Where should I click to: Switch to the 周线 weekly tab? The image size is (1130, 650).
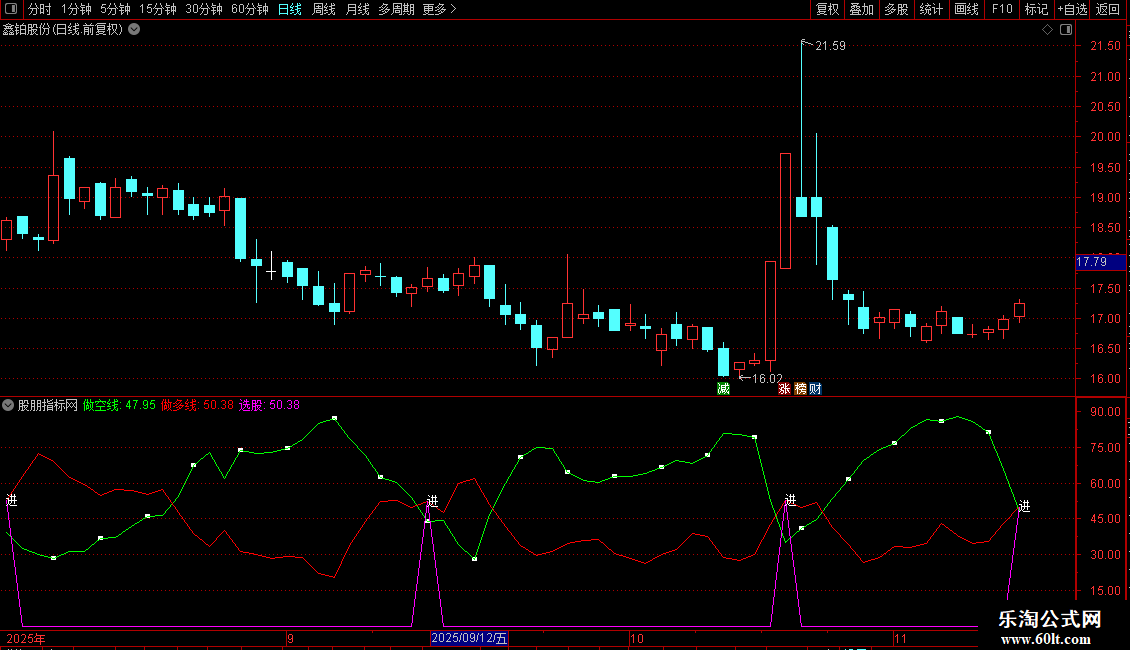coord(324,9)
